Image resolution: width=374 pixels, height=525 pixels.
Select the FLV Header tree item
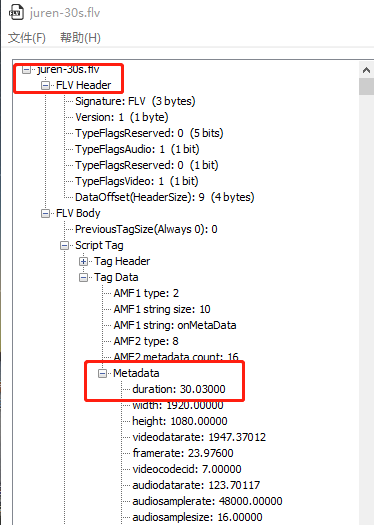point(83,85)
